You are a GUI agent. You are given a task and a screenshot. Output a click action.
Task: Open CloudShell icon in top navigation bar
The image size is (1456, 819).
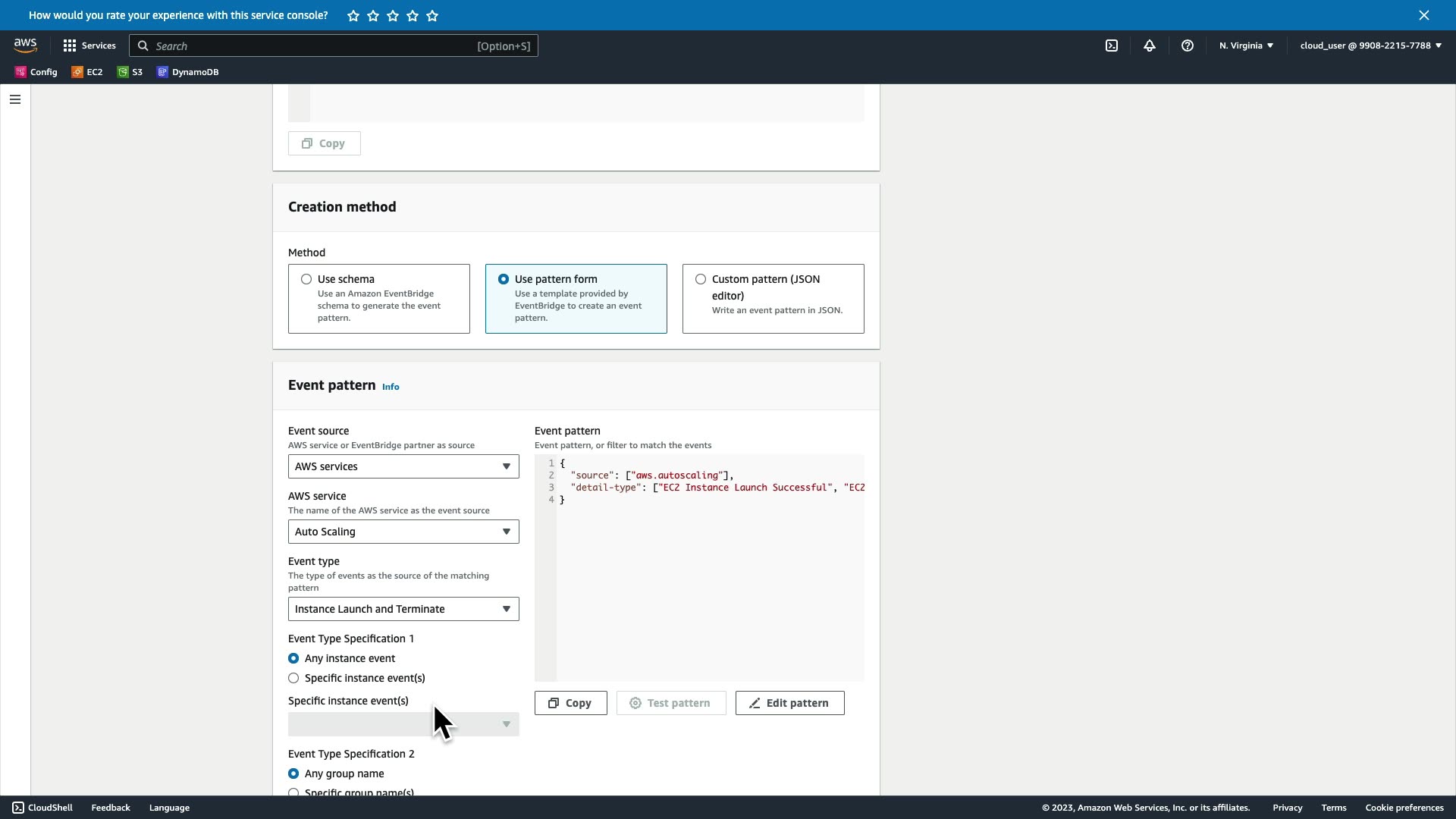coord(1111,45)
